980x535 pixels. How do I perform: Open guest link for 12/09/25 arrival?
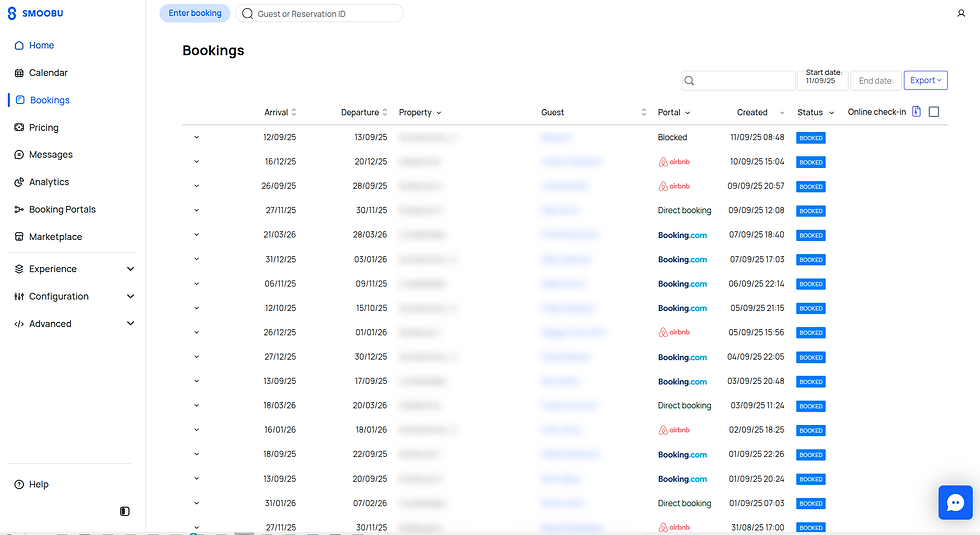point(556,138)
